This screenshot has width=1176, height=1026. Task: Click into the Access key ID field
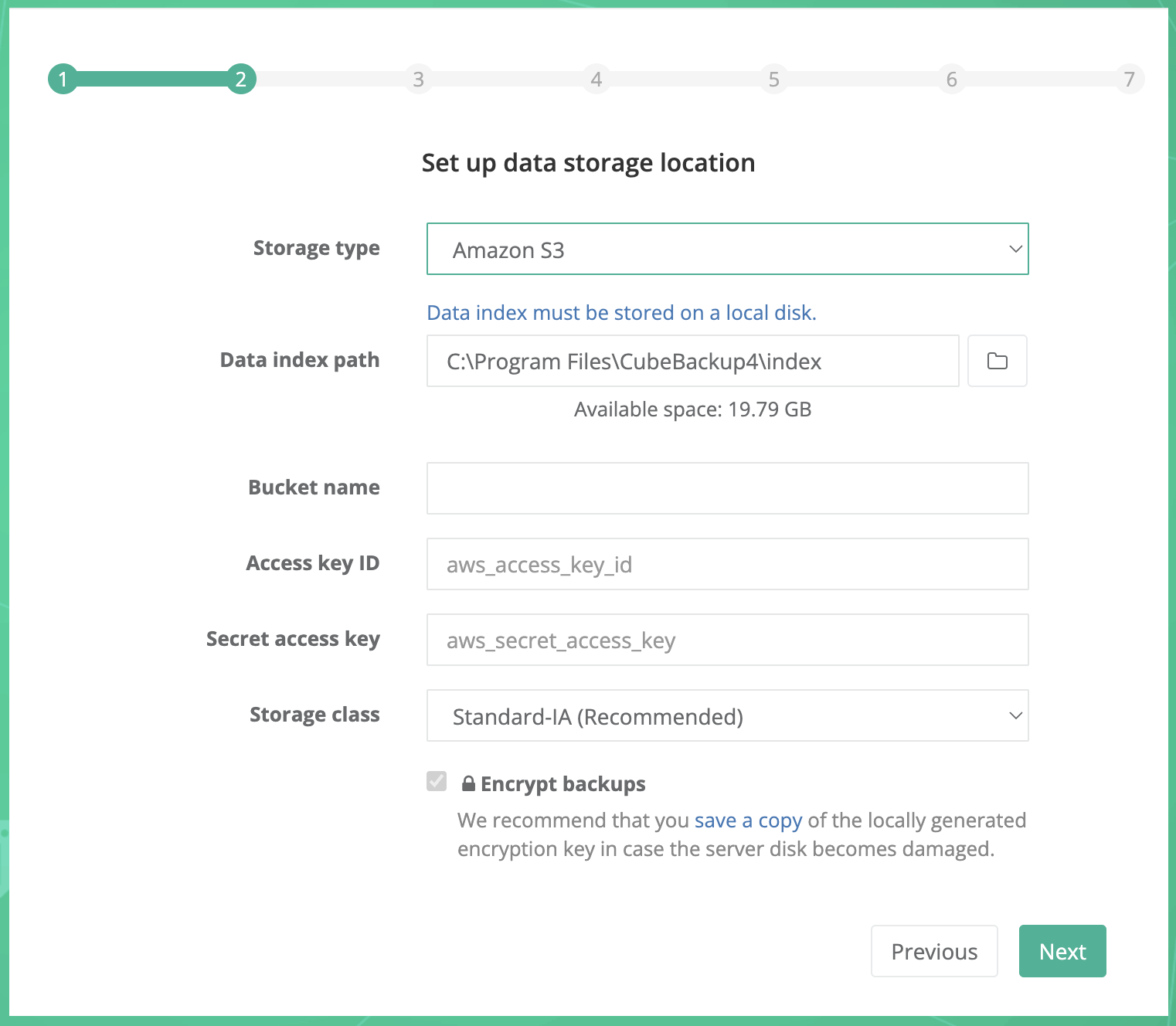coord(726,564)
